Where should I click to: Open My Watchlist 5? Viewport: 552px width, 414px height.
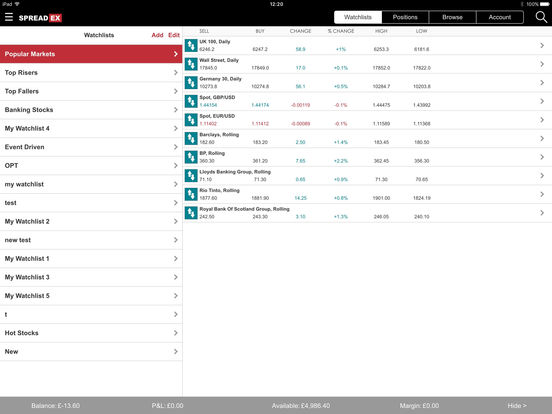click(x=91, y=296)
